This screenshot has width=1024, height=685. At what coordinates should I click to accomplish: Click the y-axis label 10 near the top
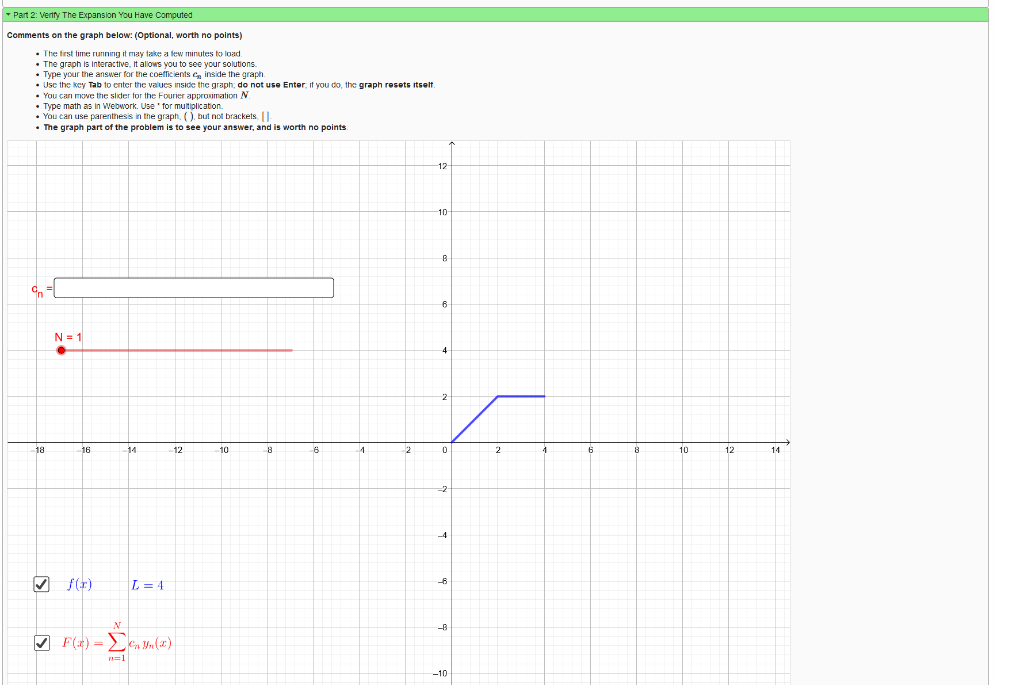(442, 212)
